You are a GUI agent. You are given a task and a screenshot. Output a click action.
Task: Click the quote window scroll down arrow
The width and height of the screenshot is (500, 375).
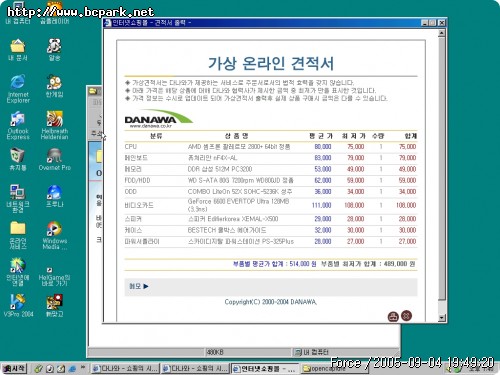click(441, 318)
